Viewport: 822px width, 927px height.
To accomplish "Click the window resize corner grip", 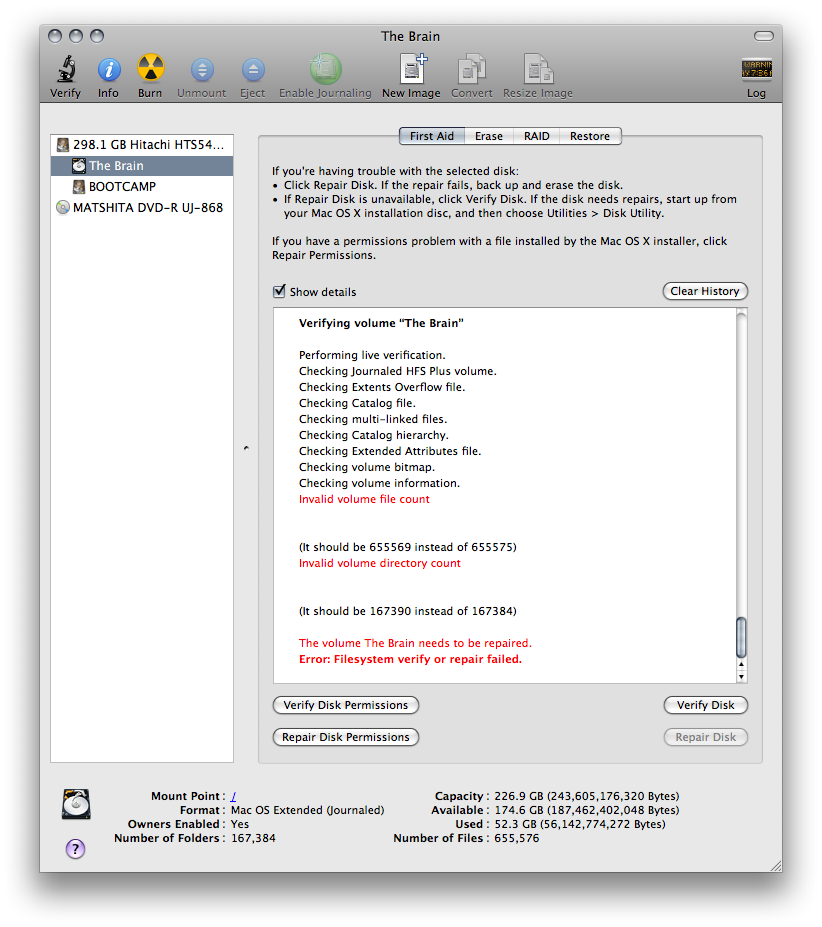I will (775, 866).
